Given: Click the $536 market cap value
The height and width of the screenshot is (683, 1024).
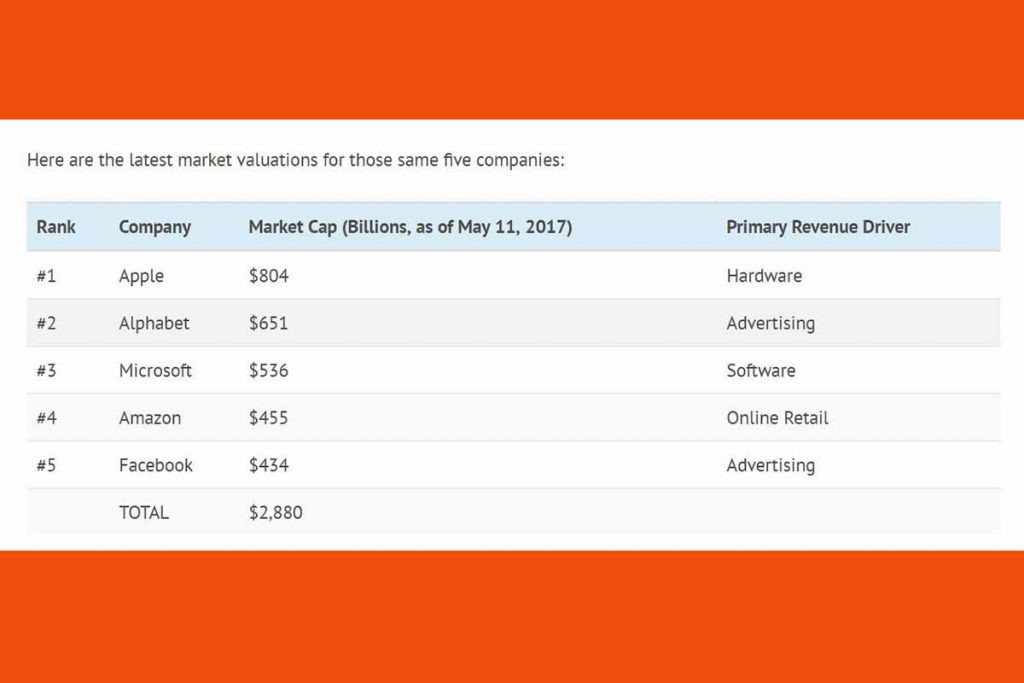Looking at the screenshot, I should coord(268,370).
